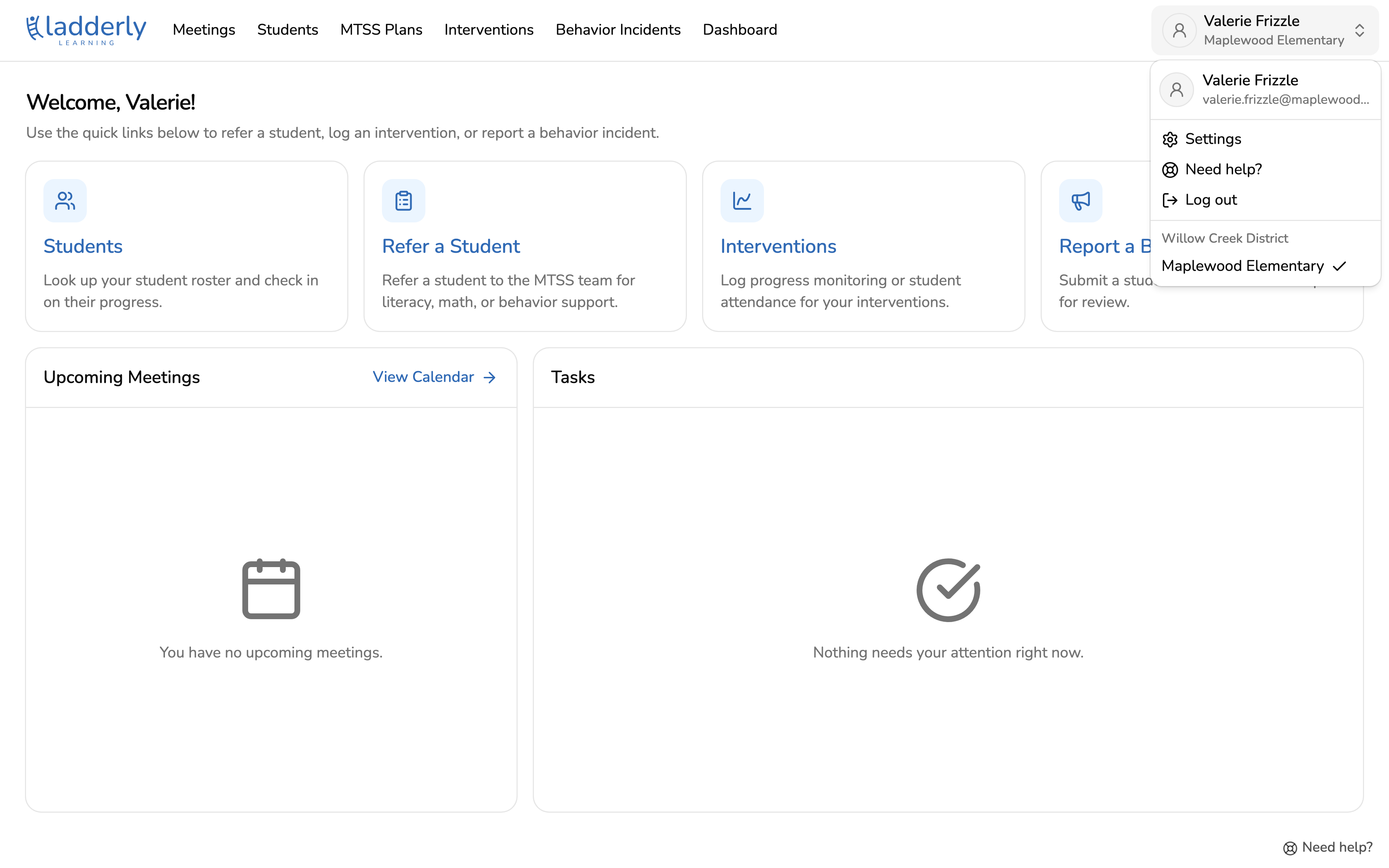This screenshot has height=868, width=1389.
Task: Click the Log out arrow icon
Action: [x=1170, y=200]
